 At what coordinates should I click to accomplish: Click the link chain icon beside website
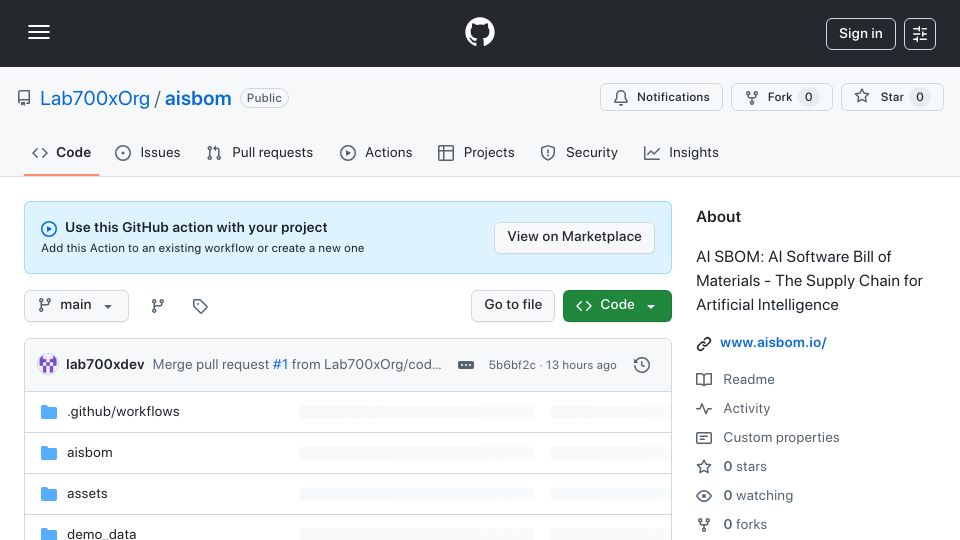tap(704, 343)
